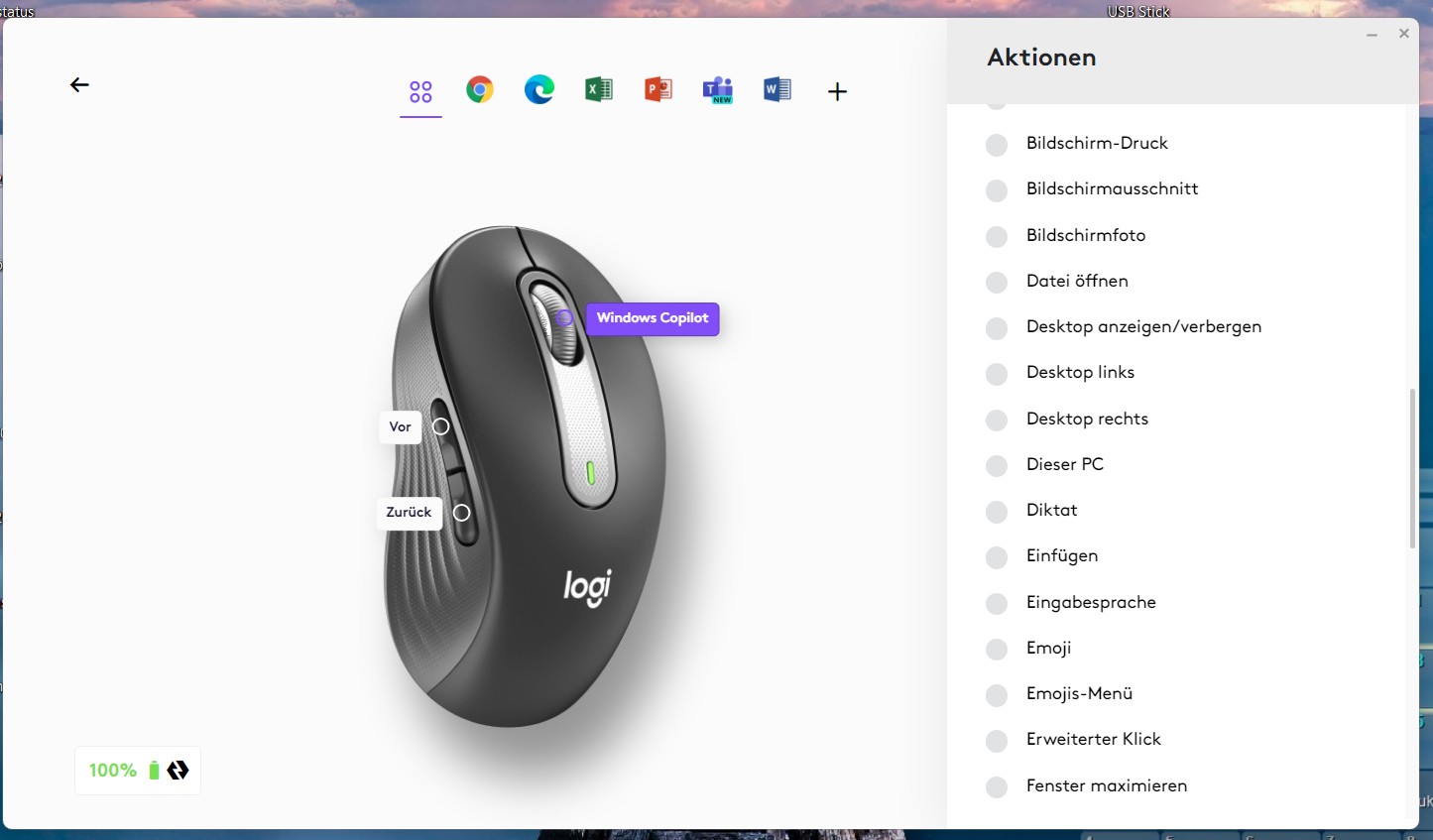Image resolution: width=1433 pixels, height=840 pixels.
Task: Choose Desktop anzeigen/verbergen action
Action: 1143,326
